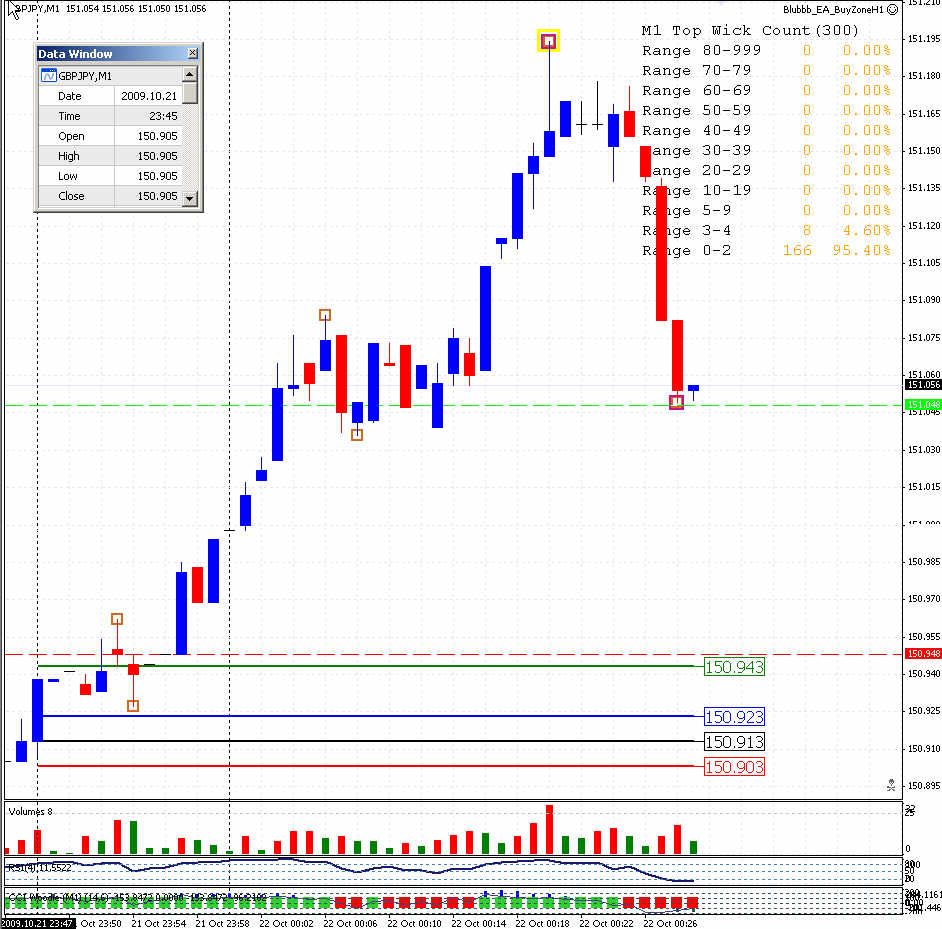Screen dimensions: 942x929
Task: Click the orange rectangle marker below the pullback candle
Action: [x=356, y=435]
